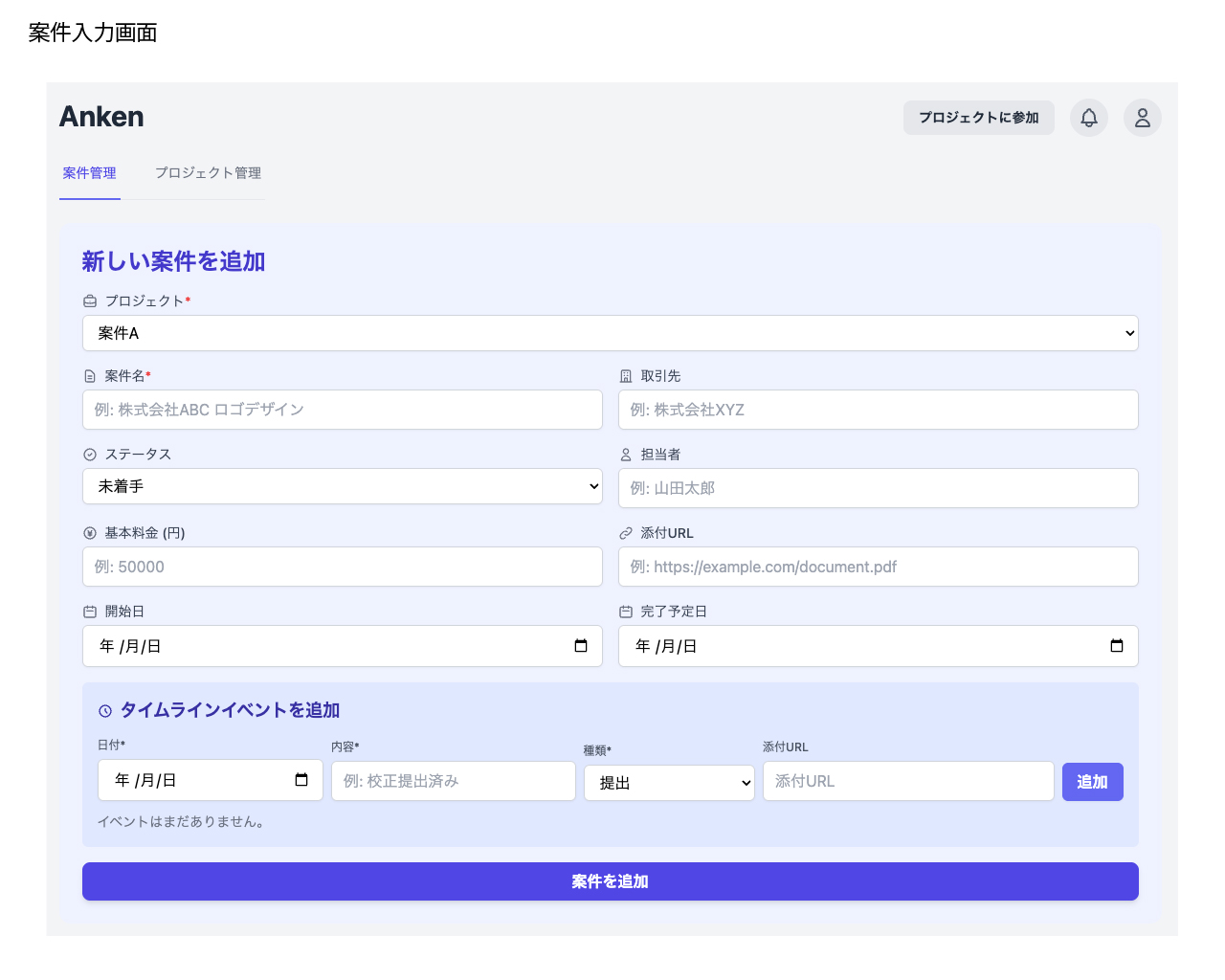1225x980 pixels.
Task: Open the user profile icon
Action: pos(1142,118)
